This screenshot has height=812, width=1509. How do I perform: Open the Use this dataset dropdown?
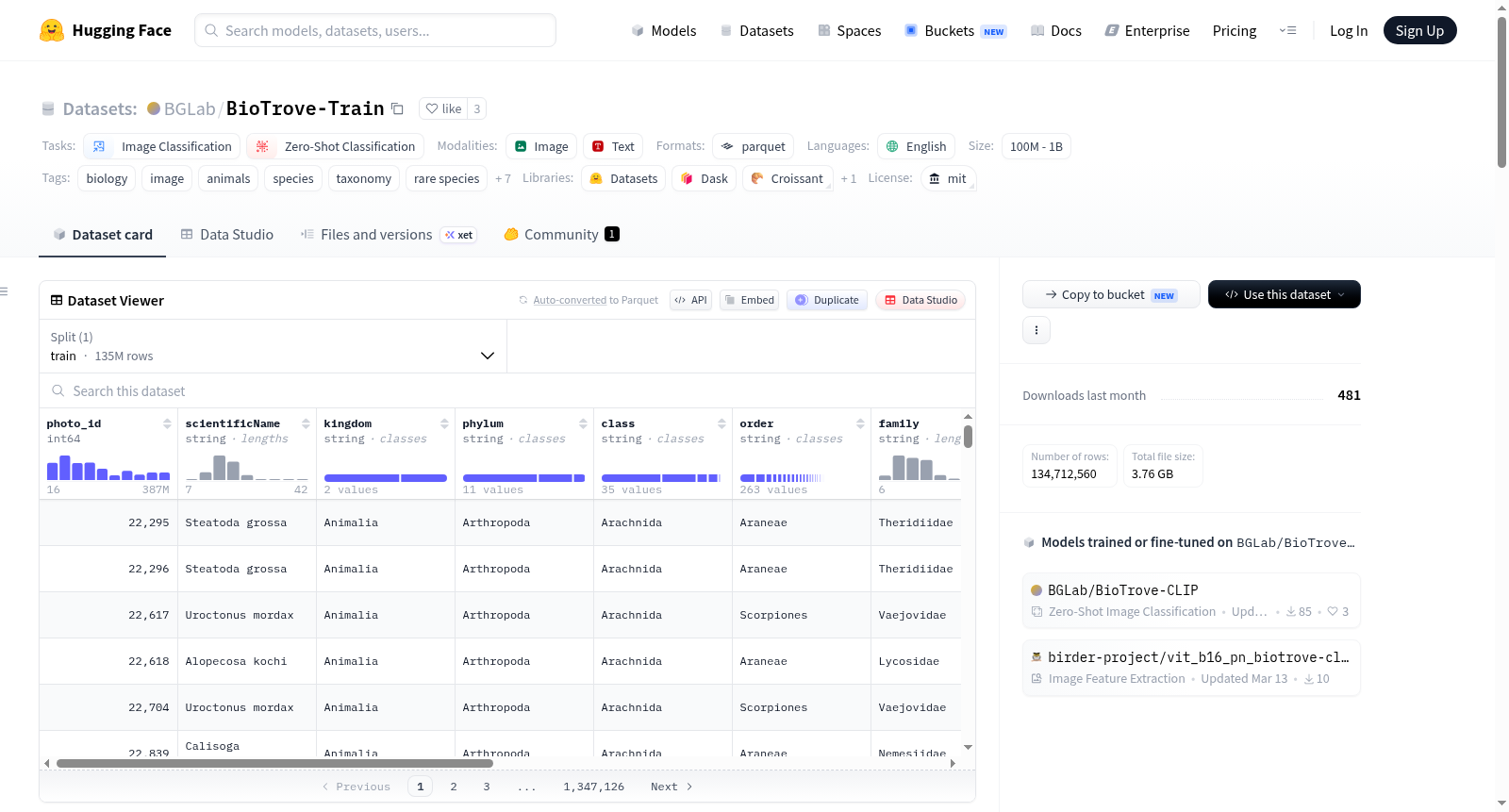click(x=1285, y=294)
